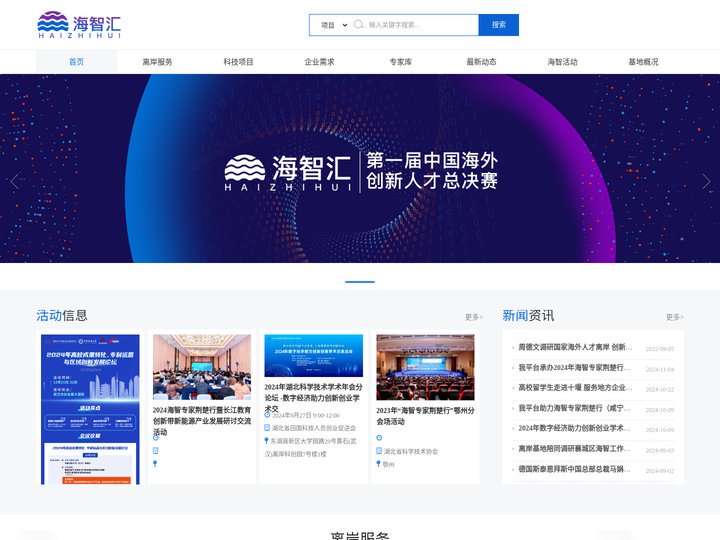Open the 2024年数字经济助力创新创业 blue banner thumbnail

[314, 355]
